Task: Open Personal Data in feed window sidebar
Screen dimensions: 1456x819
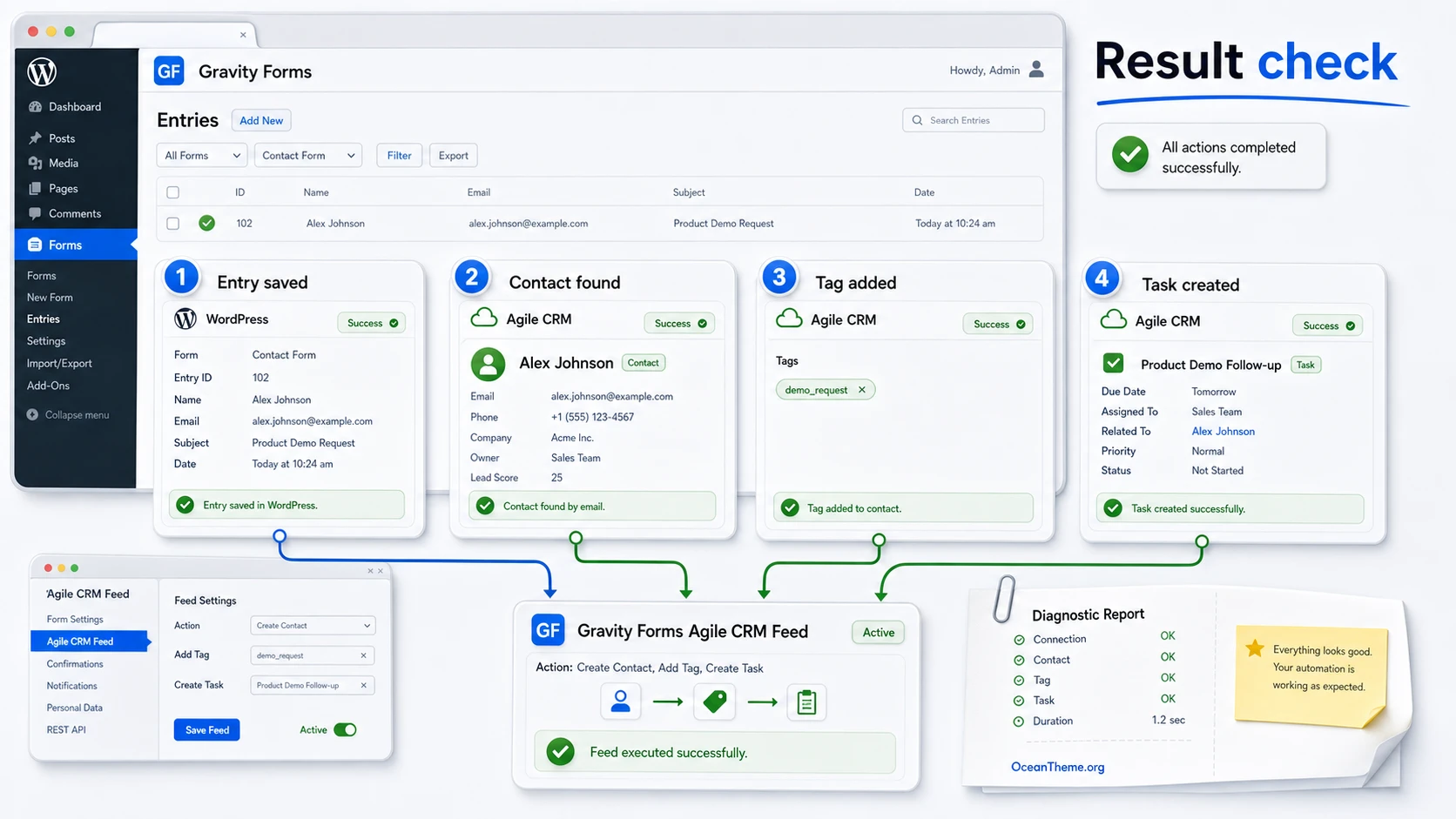Action: click(x=74, y=708)
